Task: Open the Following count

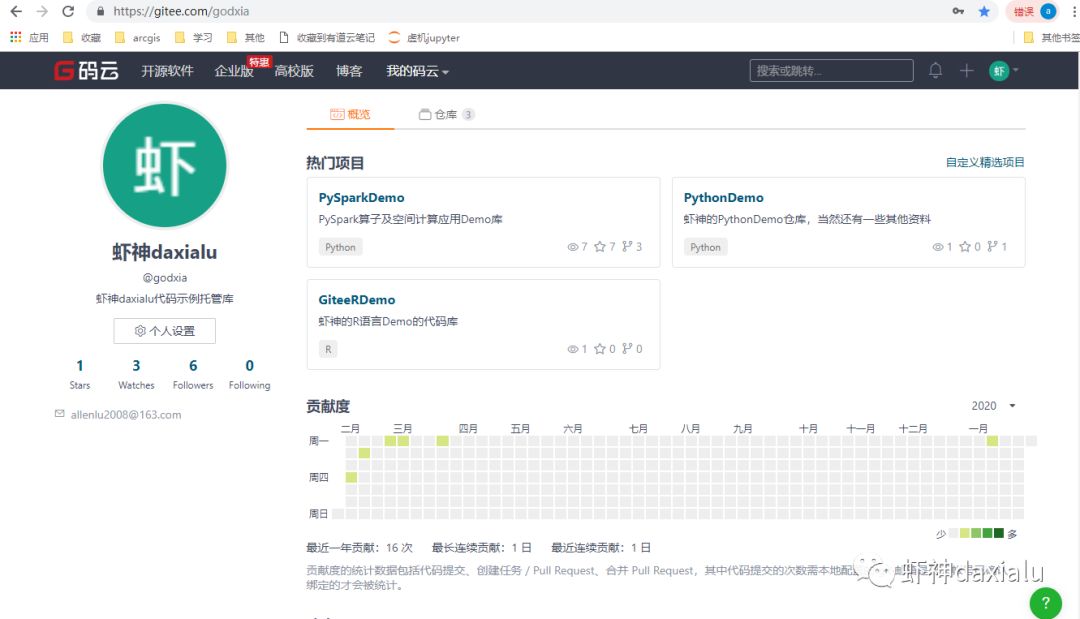Action: [x=249, y=374]
